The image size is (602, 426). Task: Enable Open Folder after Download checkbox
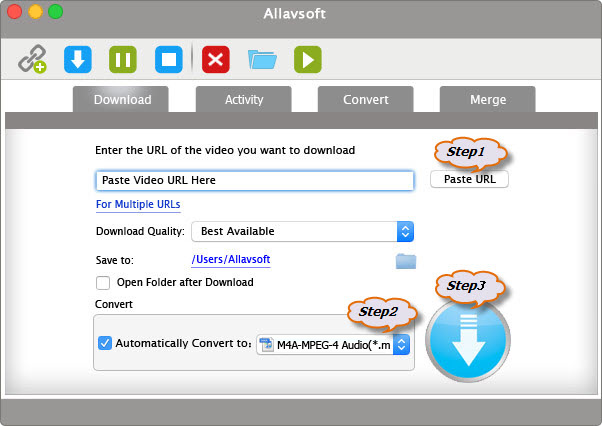[x=103, y=283]
